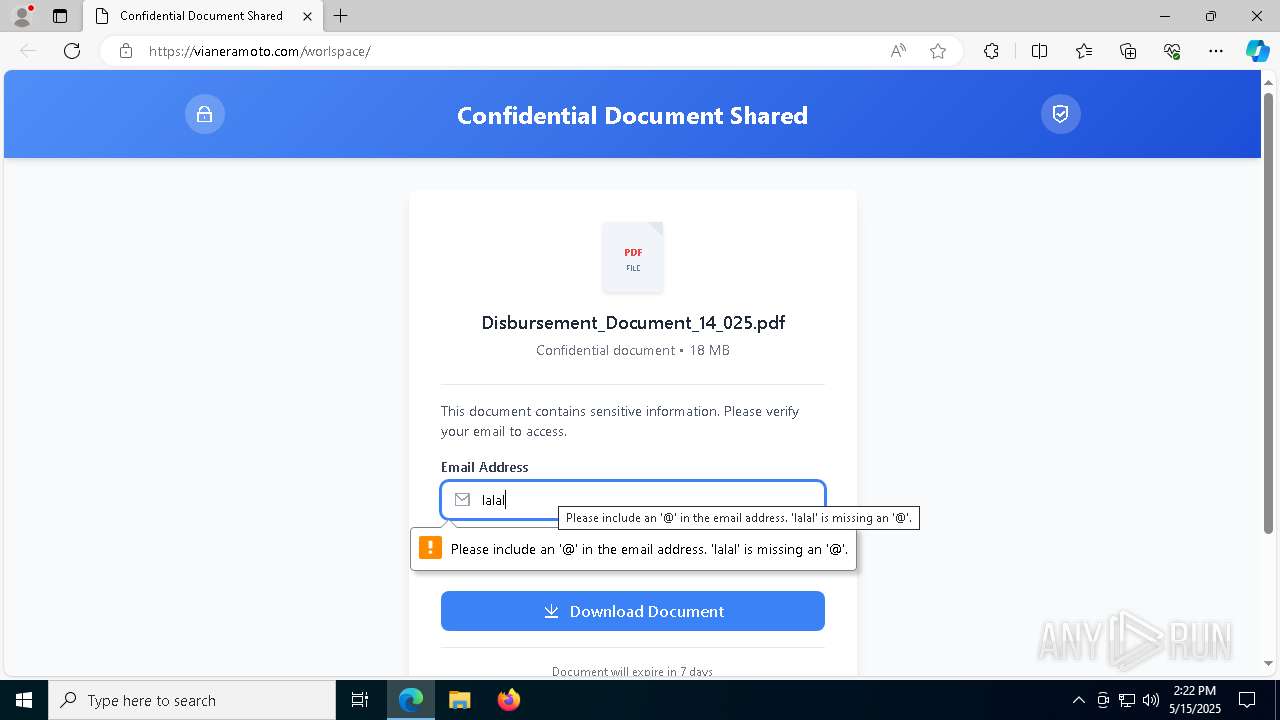Click the Confidential document 18 MB text
Viewport: 1280px width, 720px height.
[633, 350]
